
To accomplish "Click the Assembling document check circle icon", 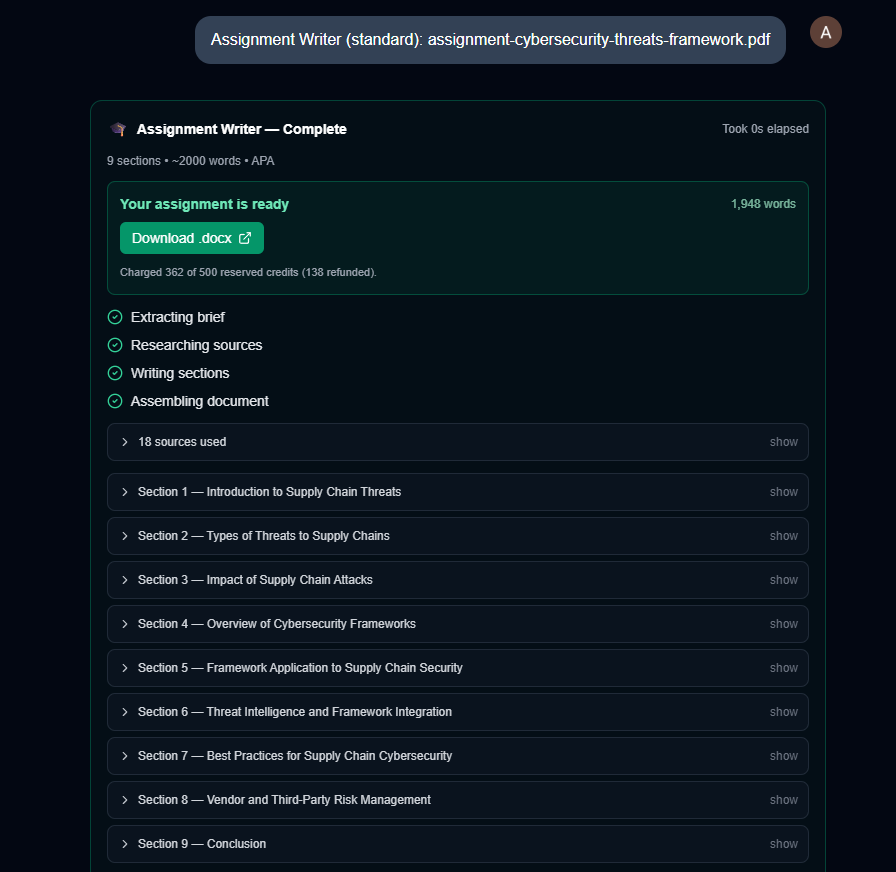I will click(x=115, y=401).
